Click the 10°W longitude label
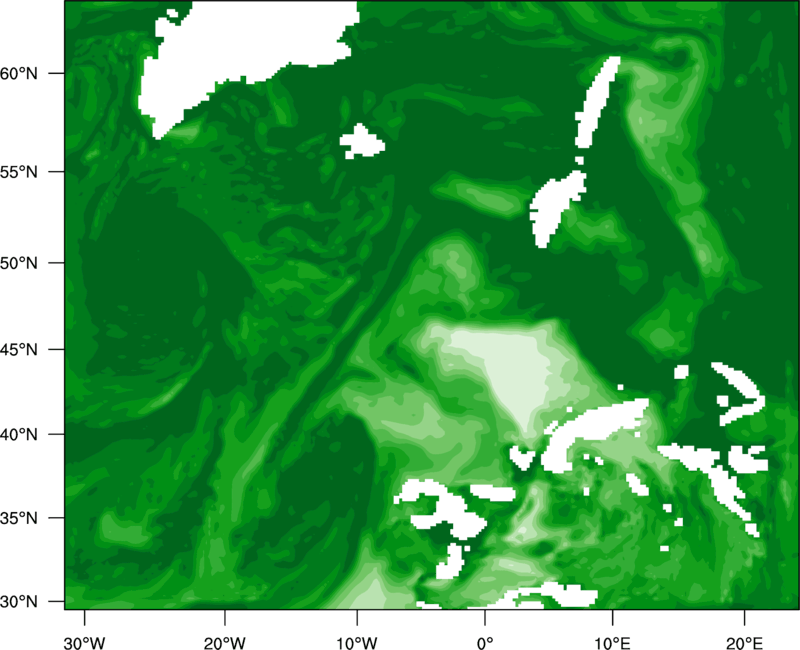The image size is (800, 650). pos(357,643)
